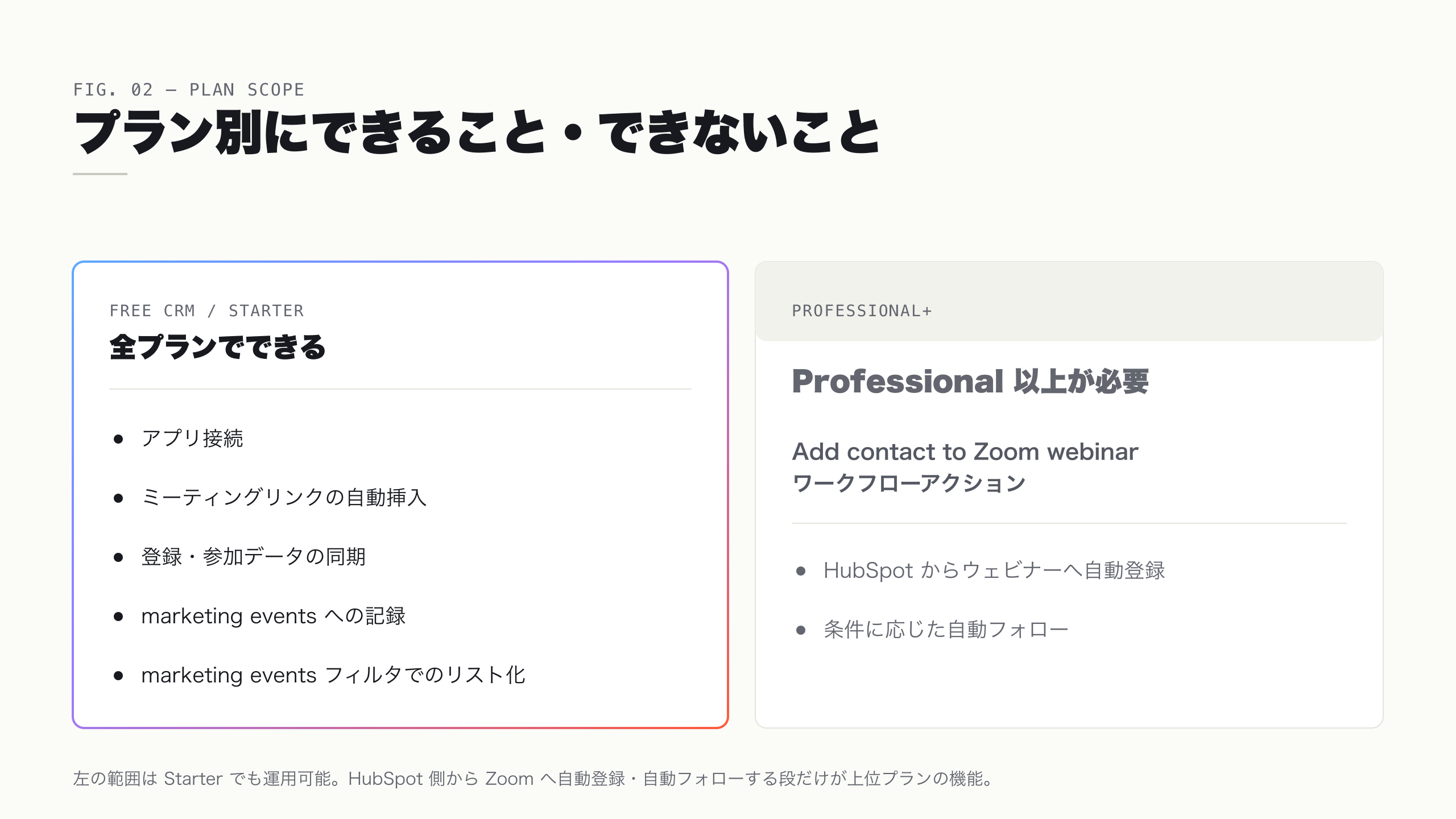The height and width of the screenshot is (819, 1456).
Task: Click the 'PROFESSIONAL+' header label
Action: coord(862,311)
